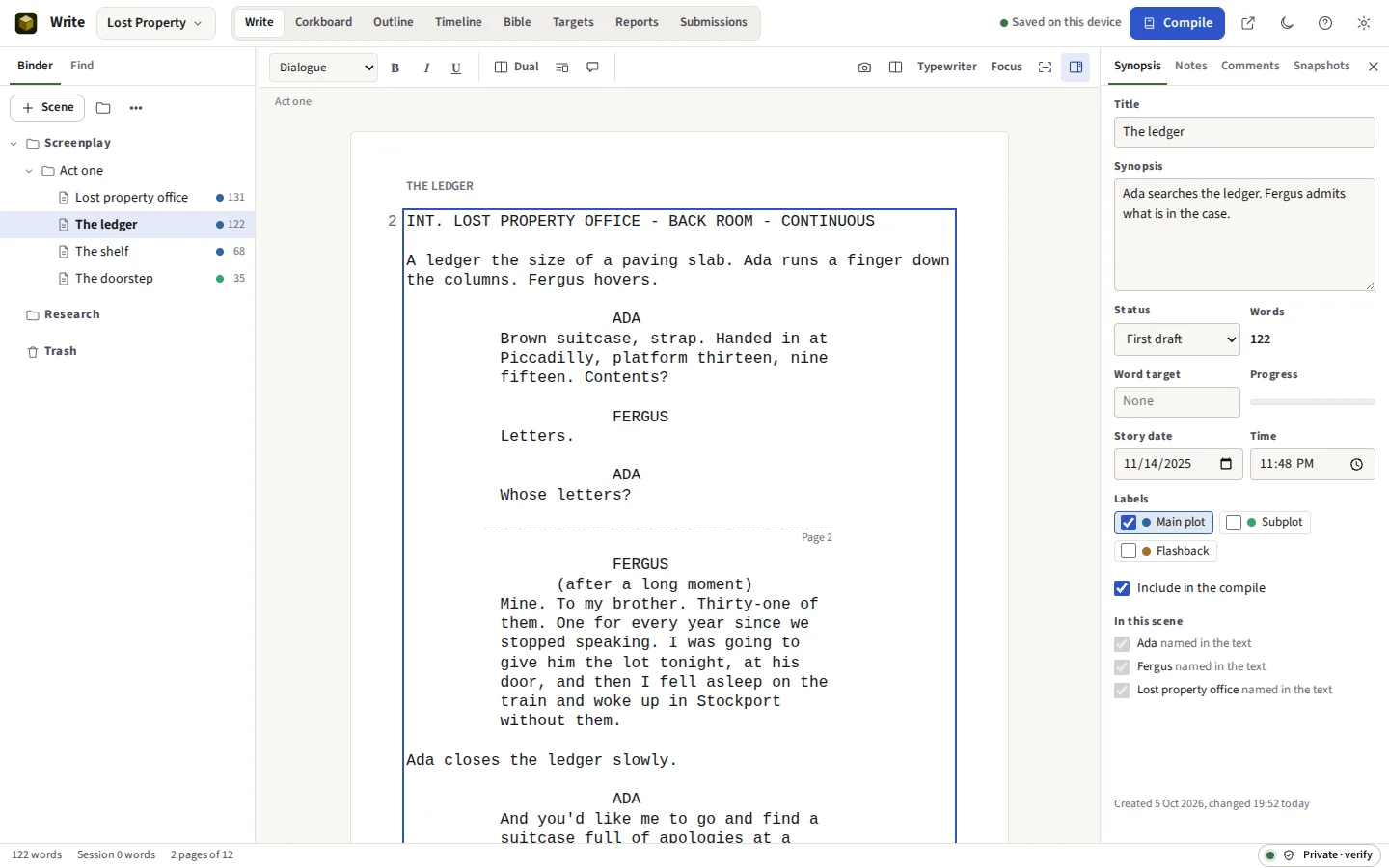Open the help question mark icon
Screen dimensions: 1389x868
[1325, 23]
